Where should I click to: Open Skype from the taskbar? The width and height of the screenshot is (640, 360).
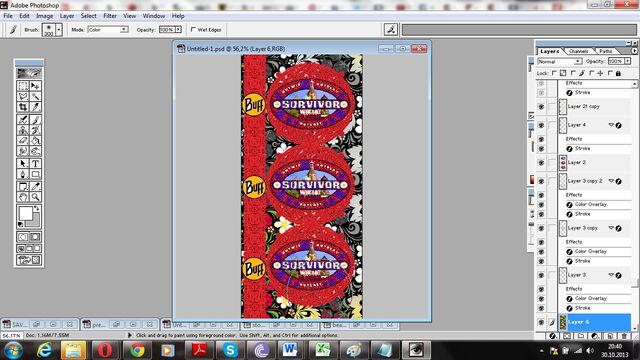[230, 350]
